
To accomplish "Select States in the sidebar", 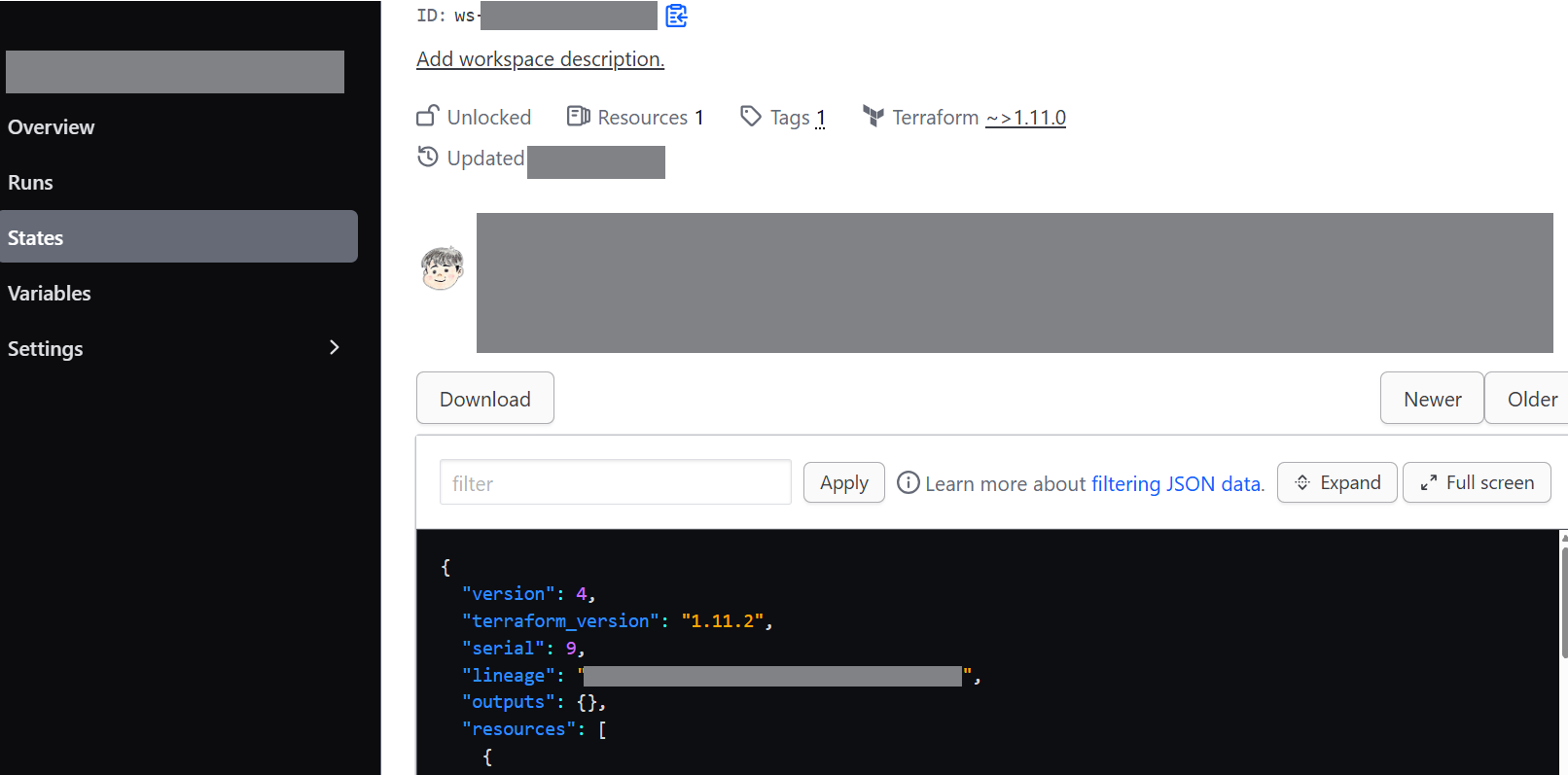I will point(179,237).
